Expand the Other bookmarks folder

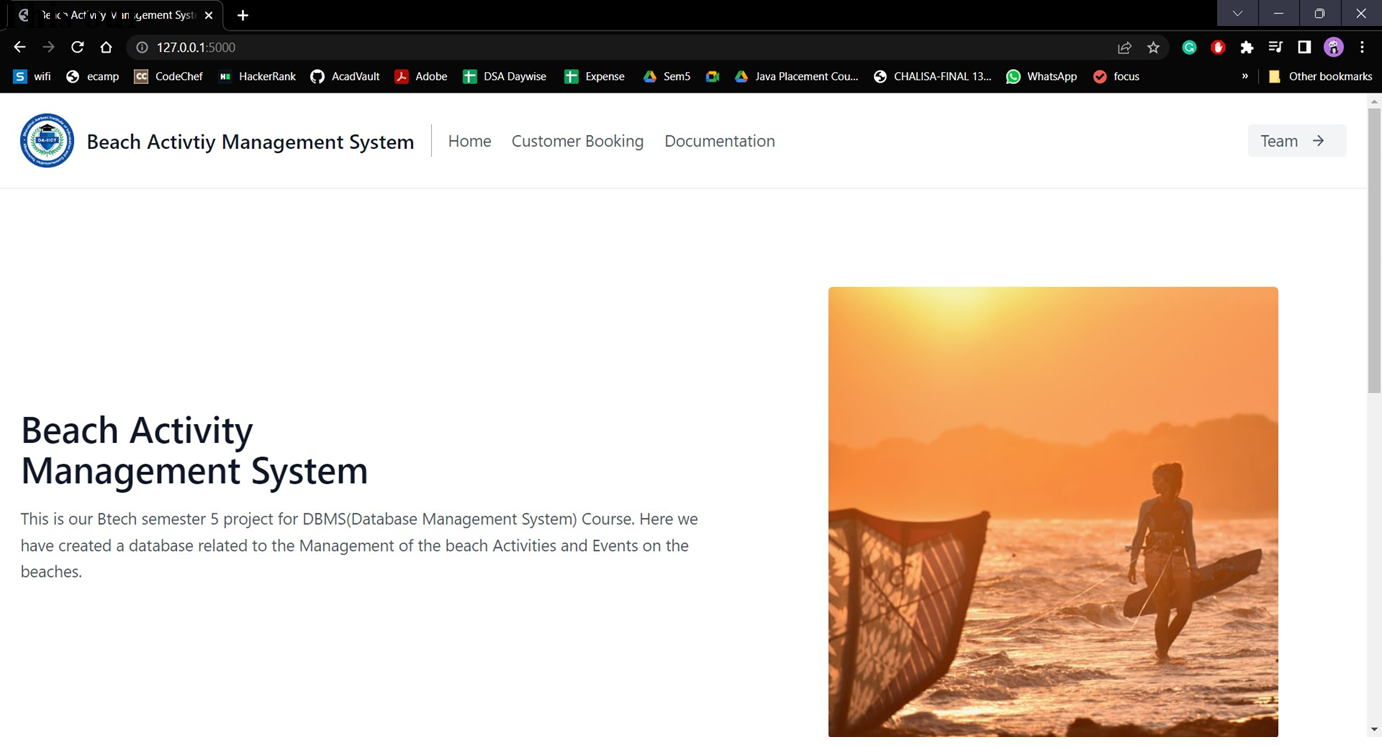coord(1320,76)
